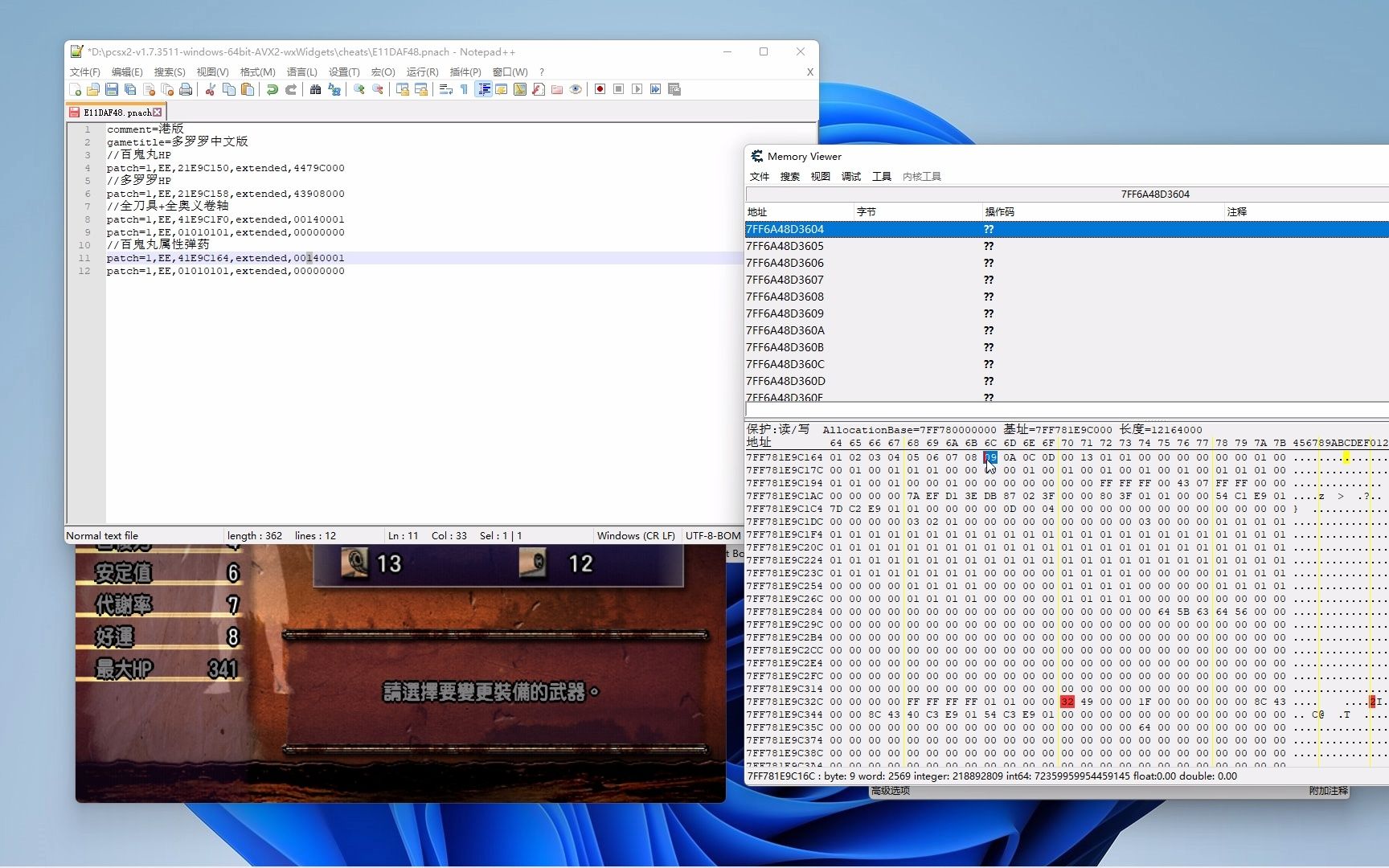The image size is (1389, 868).
Task: Click the Save recorded macro icon
Action: pyautogui.click(x=674, y=89)
